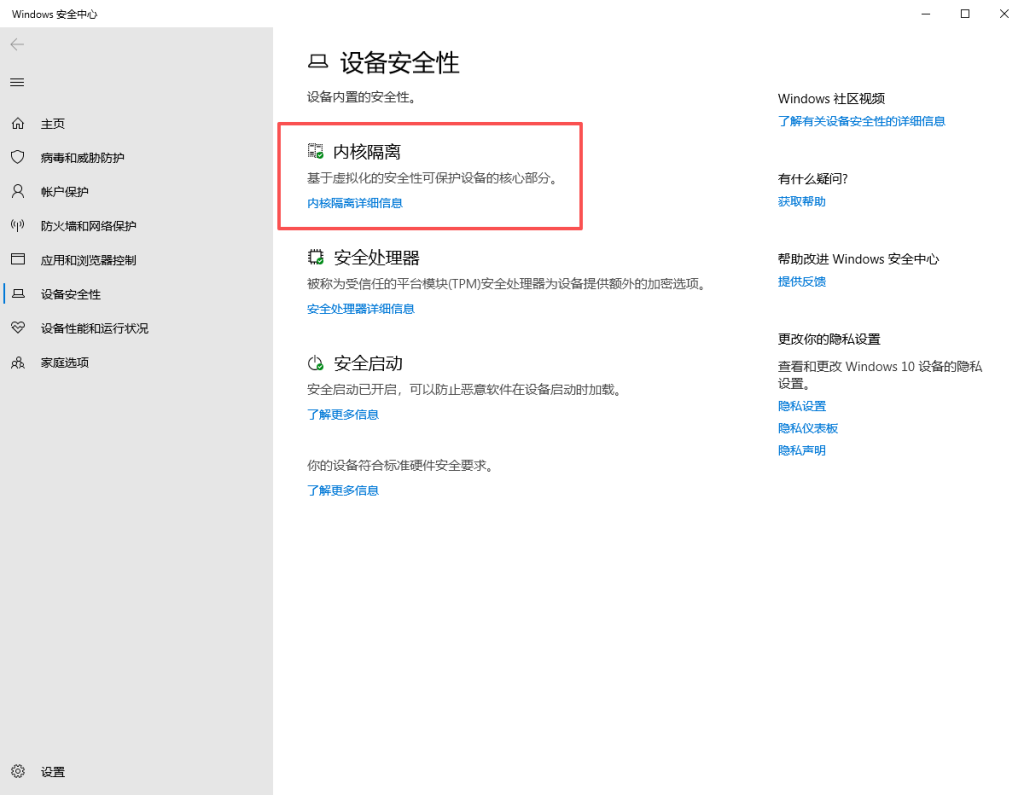Click 了解更多信息 under 安全启动
The width and height of the screenshot is (1024, 795).
click(x=342, y=415)
